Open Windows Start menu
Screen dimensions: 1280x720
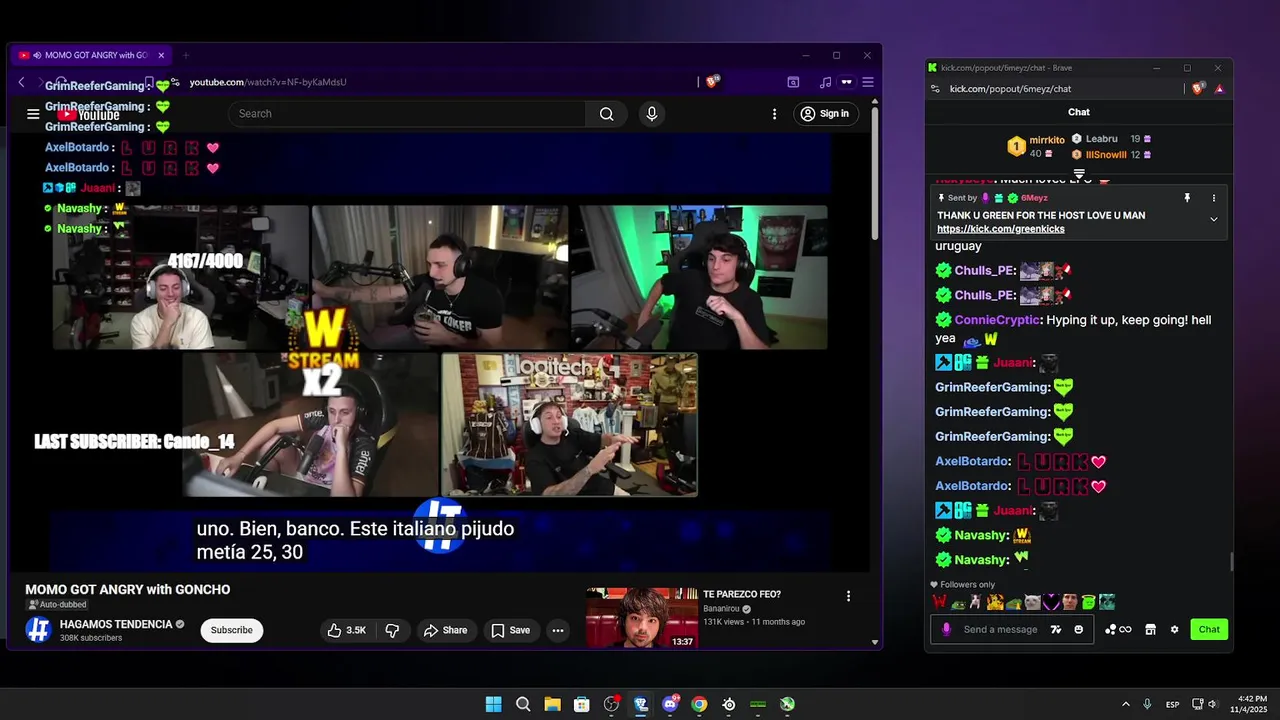click(x=493, y=704)
